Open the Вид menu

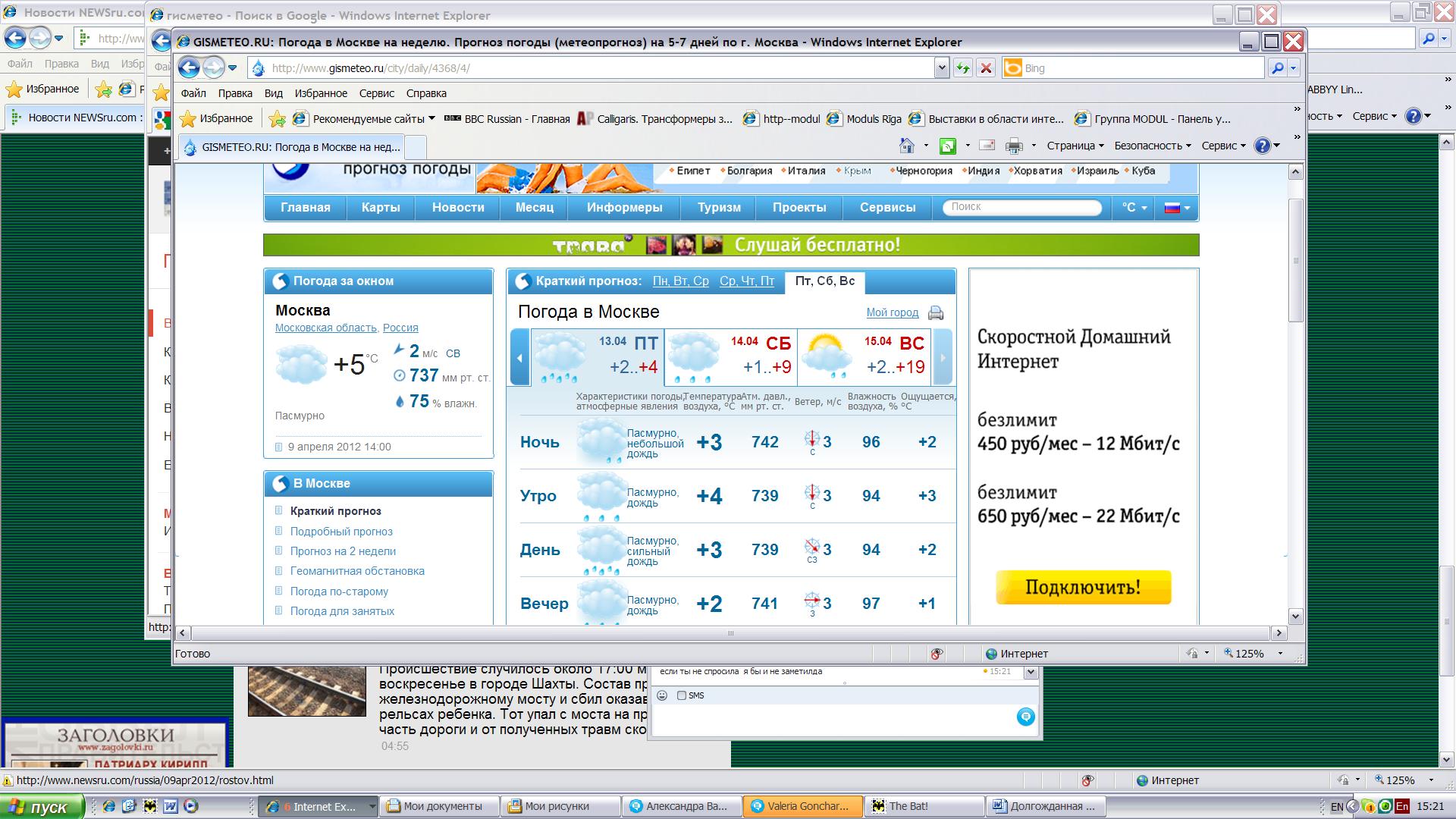tap(273, 93)
